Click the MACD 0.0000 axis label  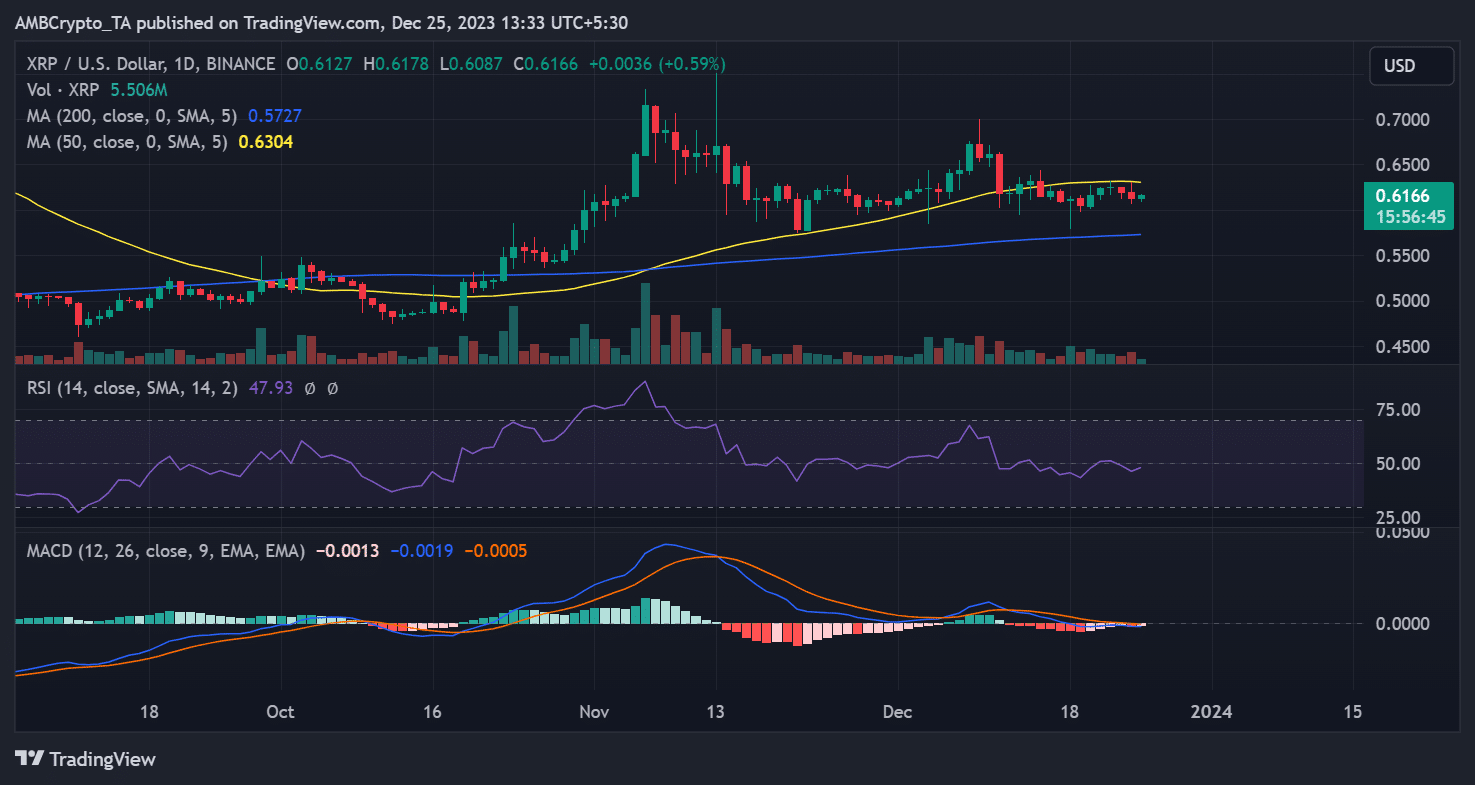1405,624
